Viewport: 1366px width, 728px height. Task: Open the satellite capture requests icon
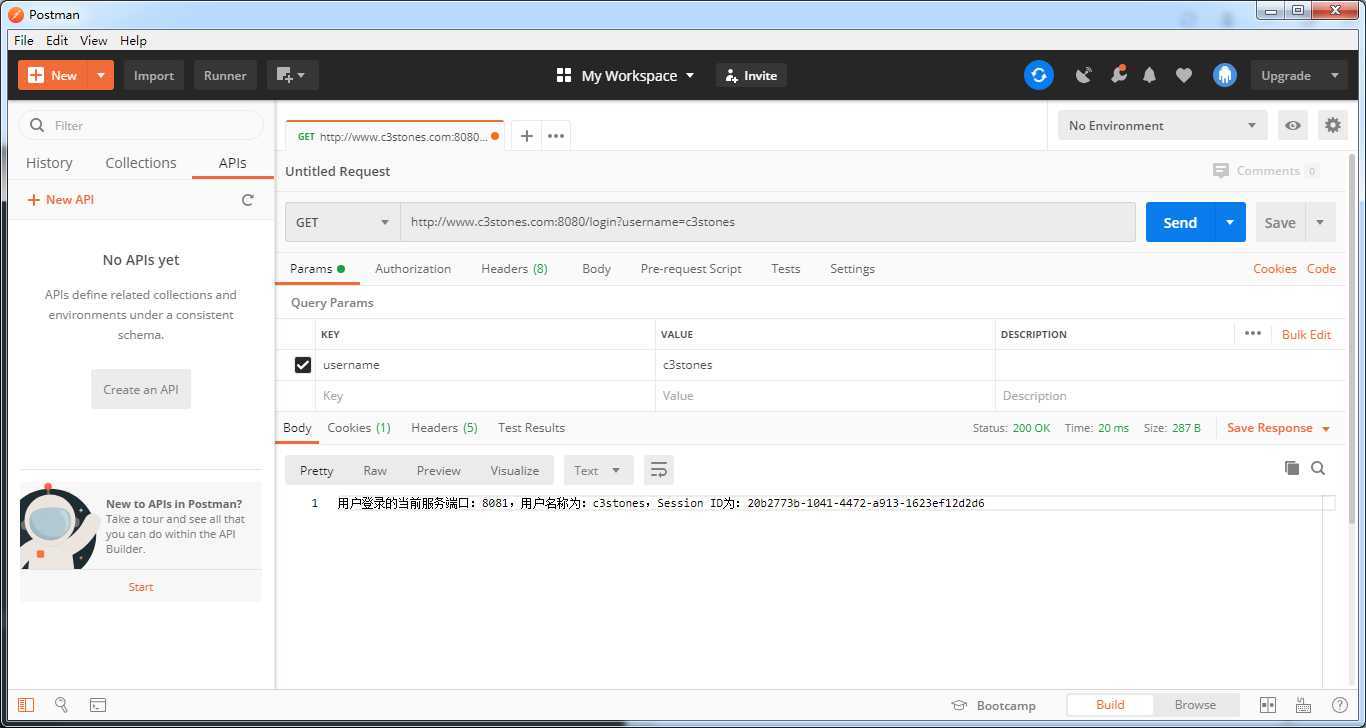(x=1083, y=75)
